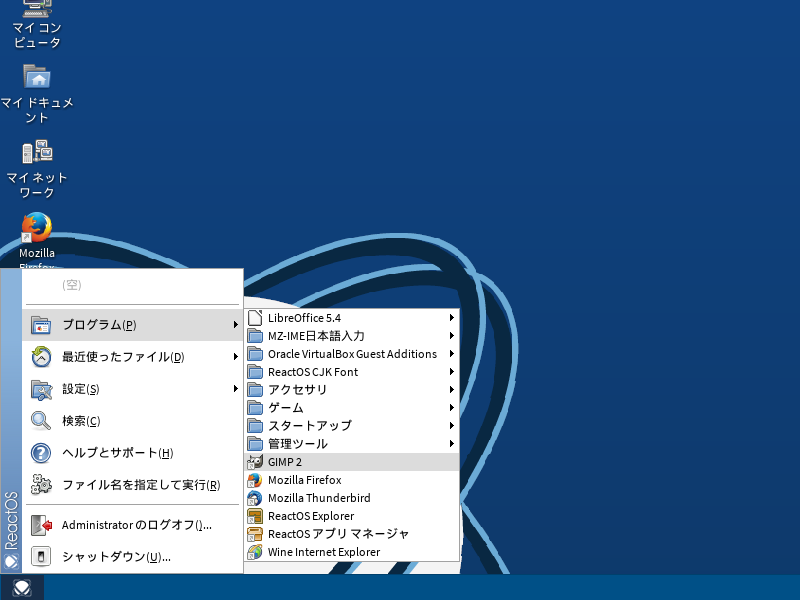Click the Shutdown power icon
Viewport: 800px width, 600px height.
click(41, 556)
